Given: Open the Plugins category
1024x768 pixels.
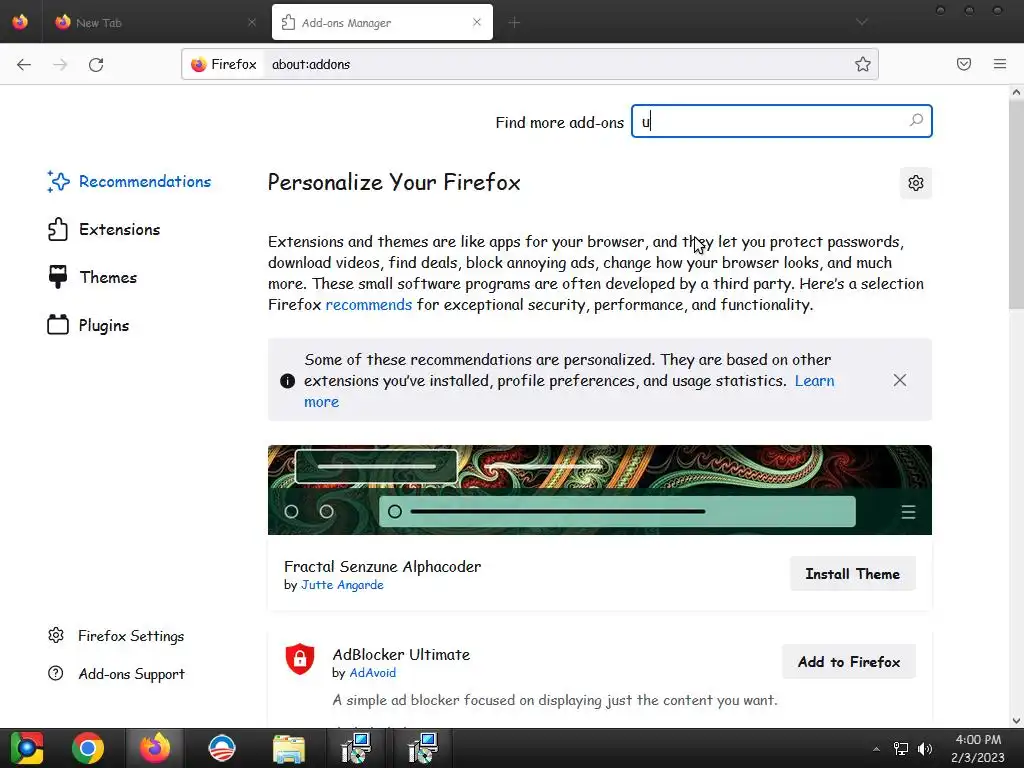Looking at the screenshot, I should coord(88,325).
